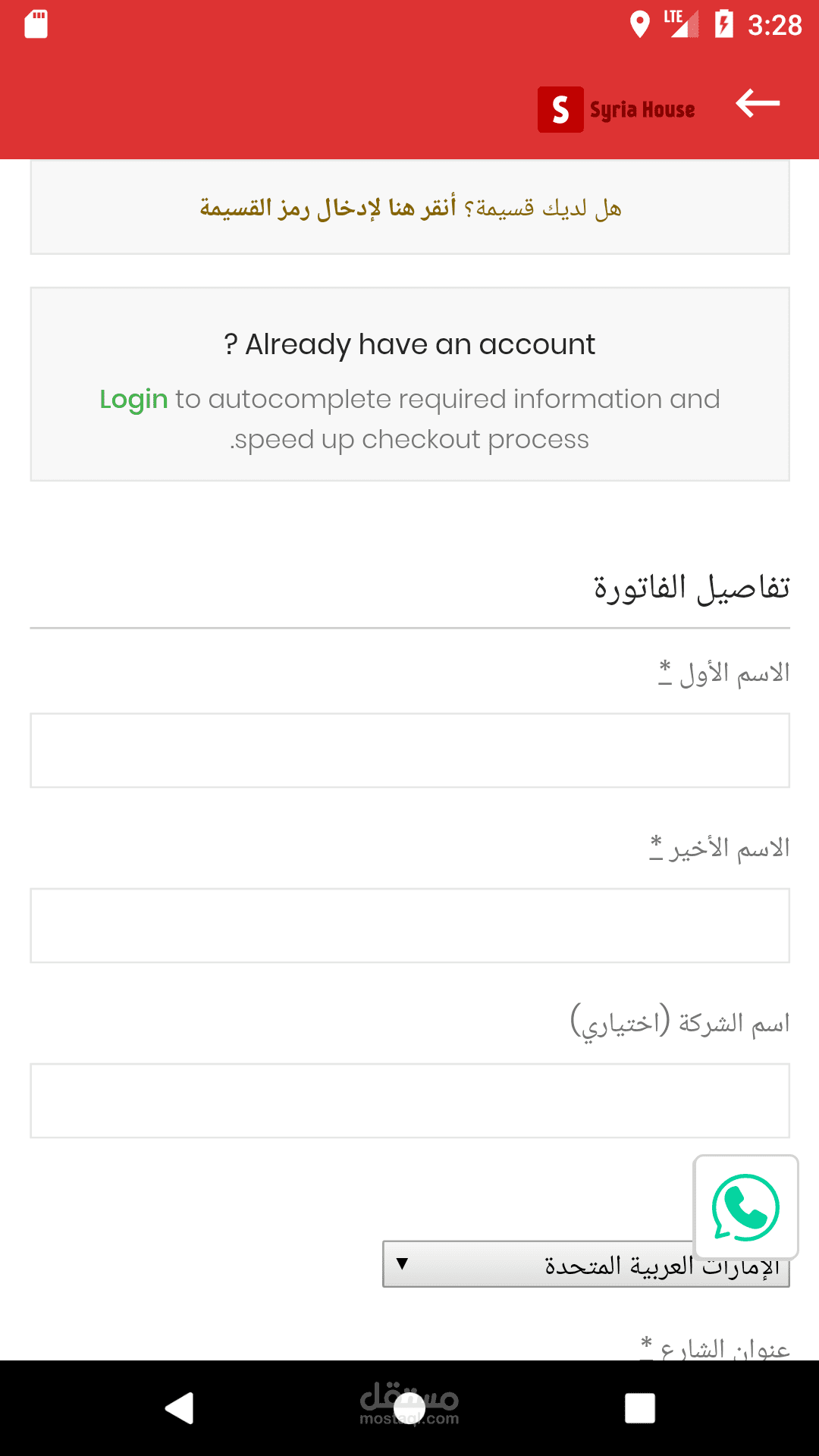
Task: Open the WhatsApp chat button
Action: click(745, 1207)
